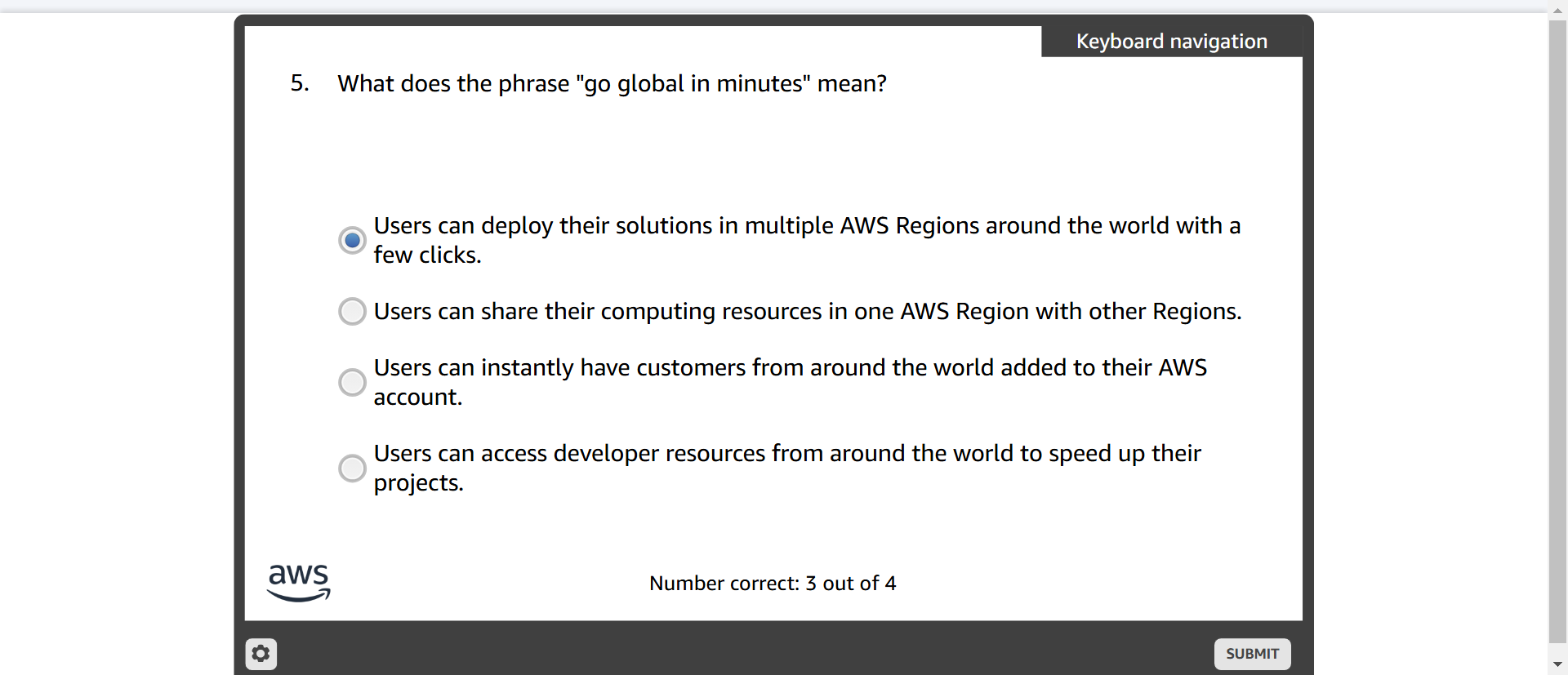Select the 'instantly have customers' option
1568x675 pixels.
(x=352, y=382)
